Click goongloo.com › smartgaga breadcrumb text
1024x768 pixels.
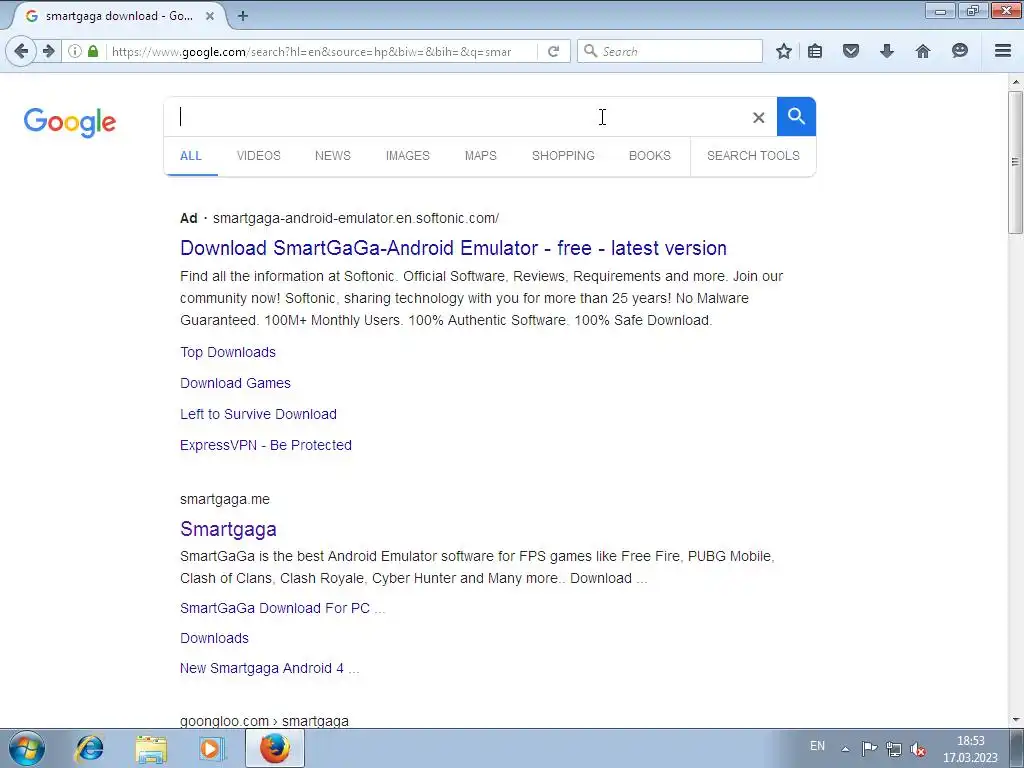[x=264, y=721]
